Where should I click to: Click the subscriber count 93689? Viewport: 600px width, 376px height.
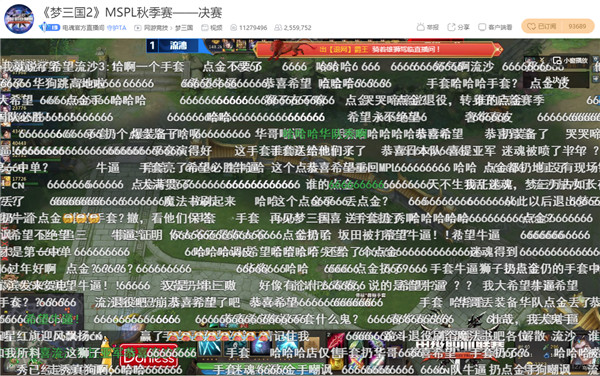click(577, 26)
